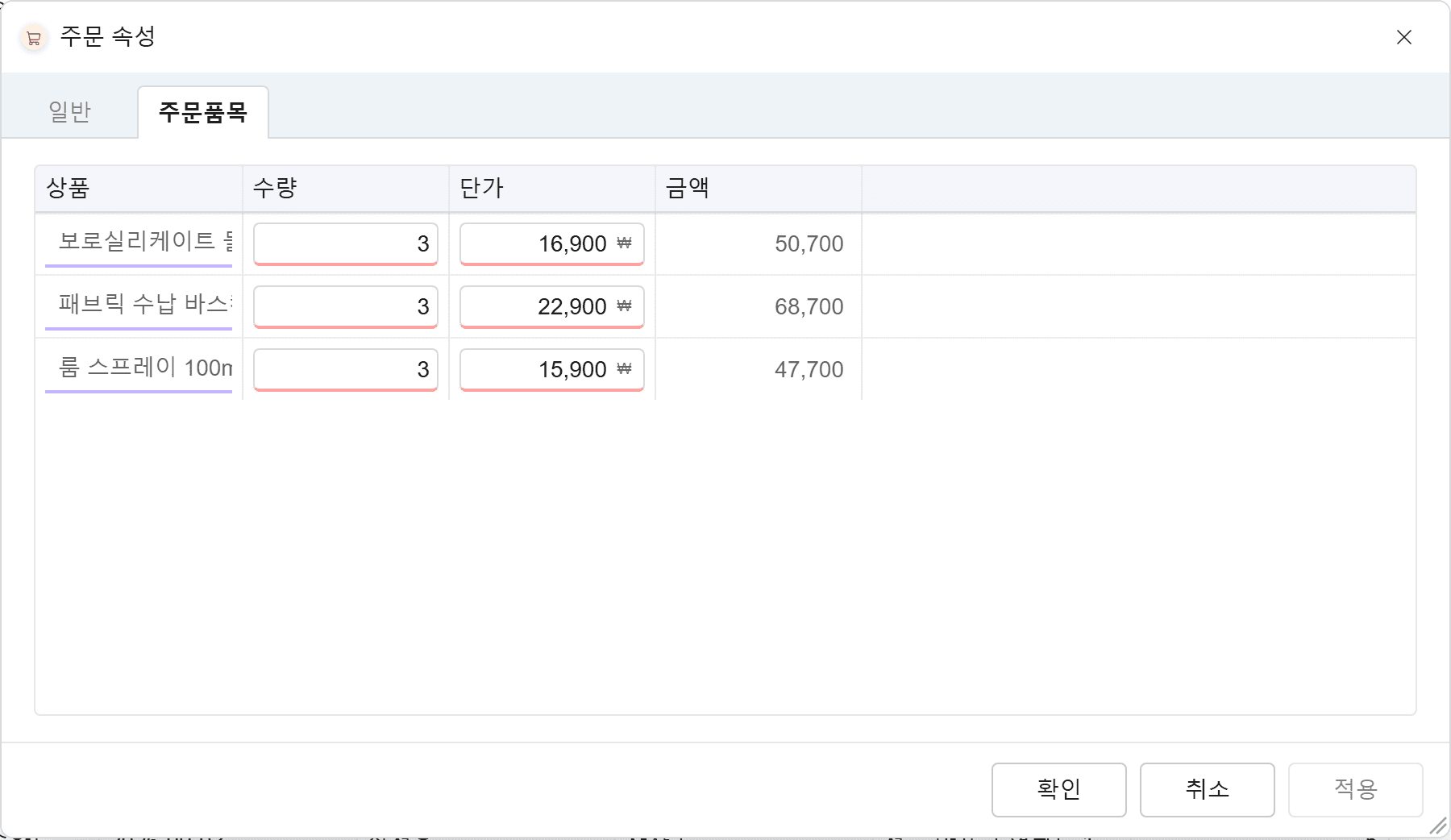Focus quantity field in 룸 스프레이 row
The width and height of the screenshot is (1451, 840).
click(346, 369)
